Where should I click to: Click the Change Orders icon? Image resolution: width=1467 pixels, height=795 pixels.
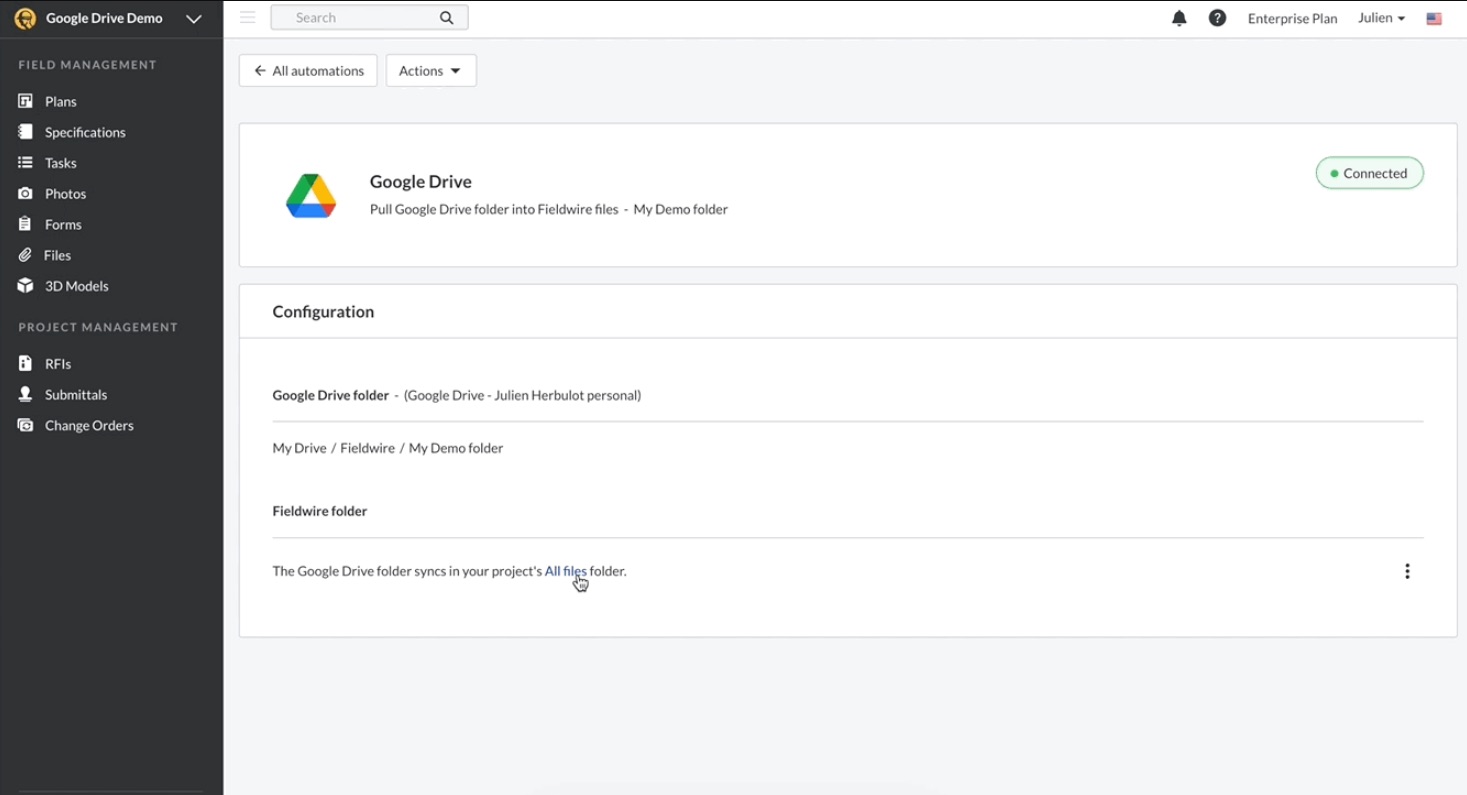[25, 426]
